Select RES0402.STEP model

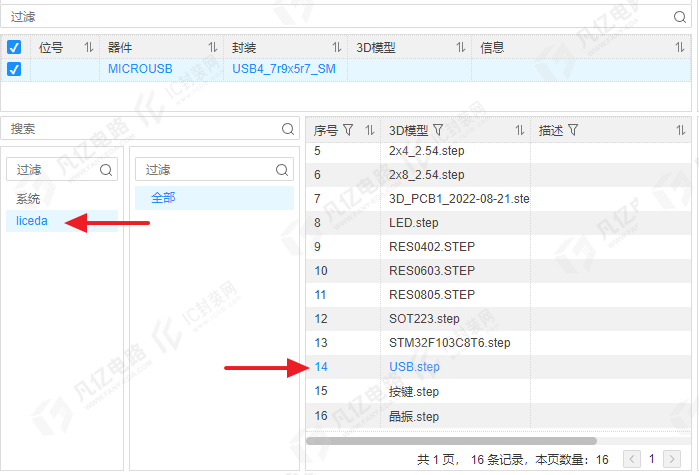tap(432, 247)
